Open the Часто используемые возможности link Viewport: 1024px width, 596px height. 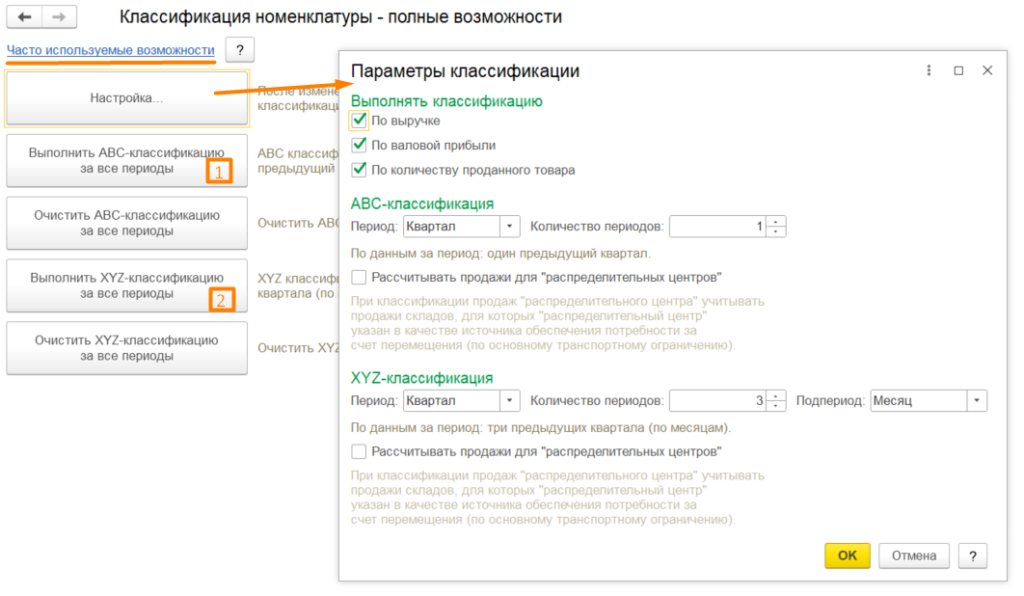110,50
